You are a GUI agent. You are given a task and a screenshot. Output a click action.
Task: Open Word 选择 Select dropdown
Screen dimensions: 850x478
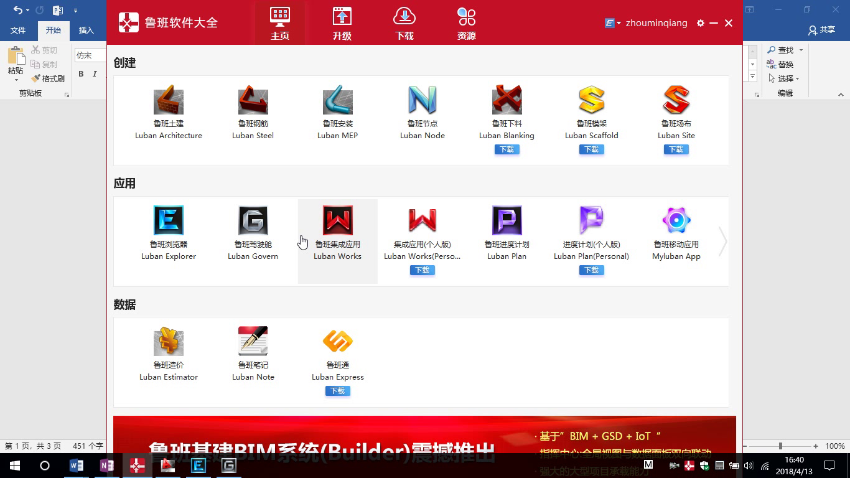[x=784, y=79]
